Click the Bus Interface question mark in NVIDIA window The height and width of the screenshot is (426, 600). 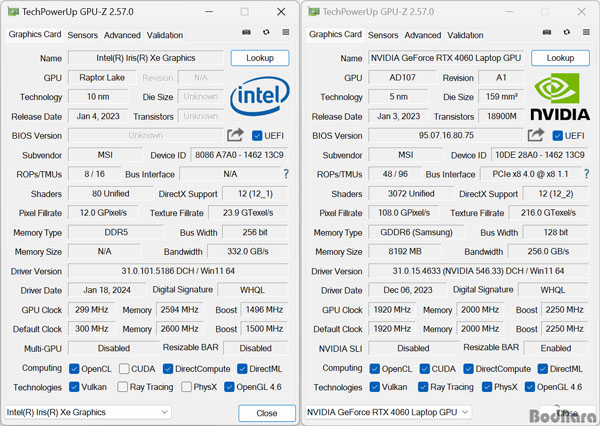coord(586,174)
